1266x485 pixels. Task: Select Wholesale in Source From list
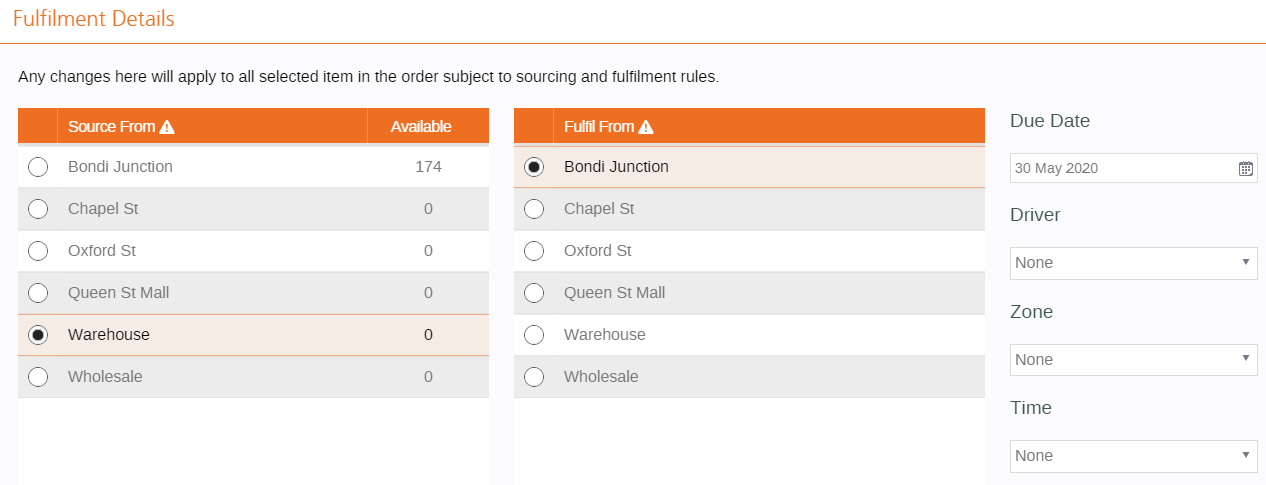coord(38,377)
